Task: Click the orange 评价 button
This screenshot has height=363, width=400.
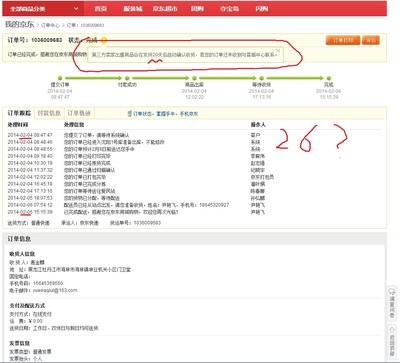Action: pos(371,40)
